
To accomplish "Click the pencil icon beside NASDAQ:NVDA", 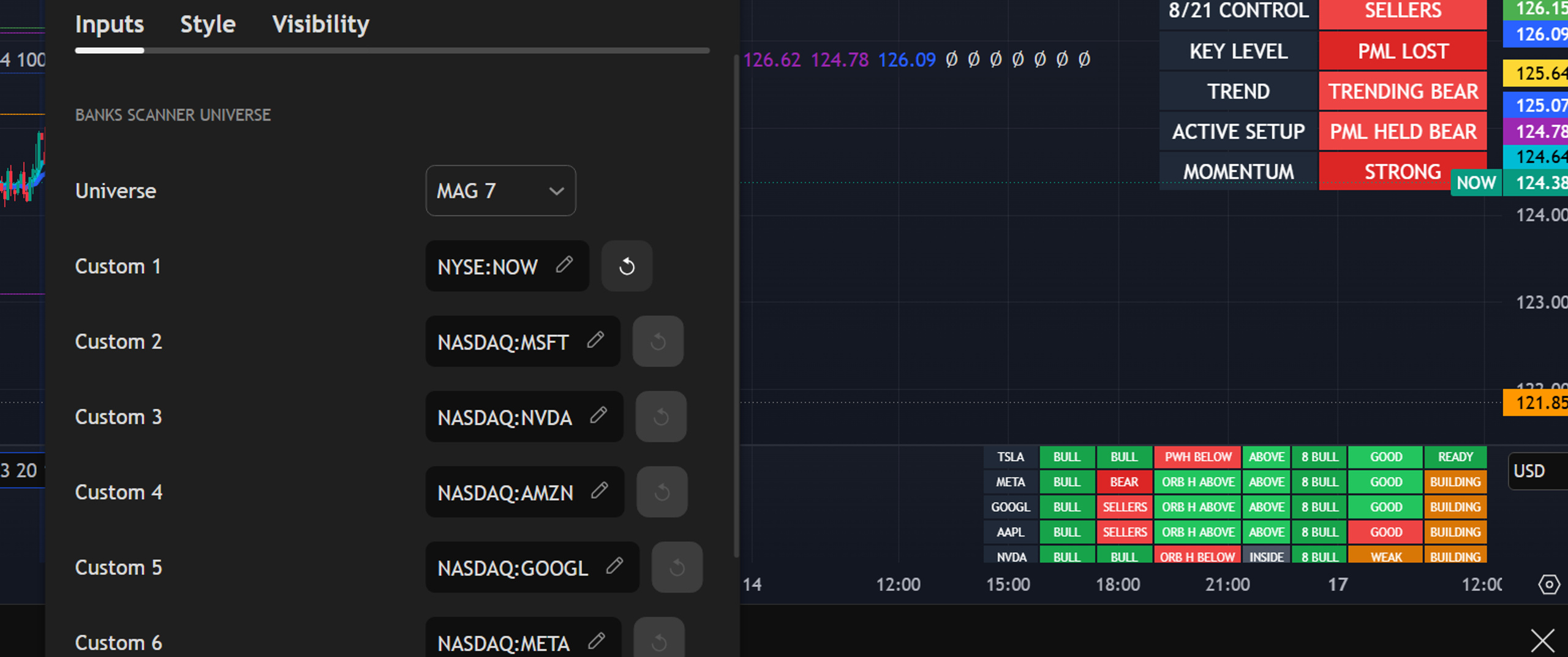I will click(598, 416).
